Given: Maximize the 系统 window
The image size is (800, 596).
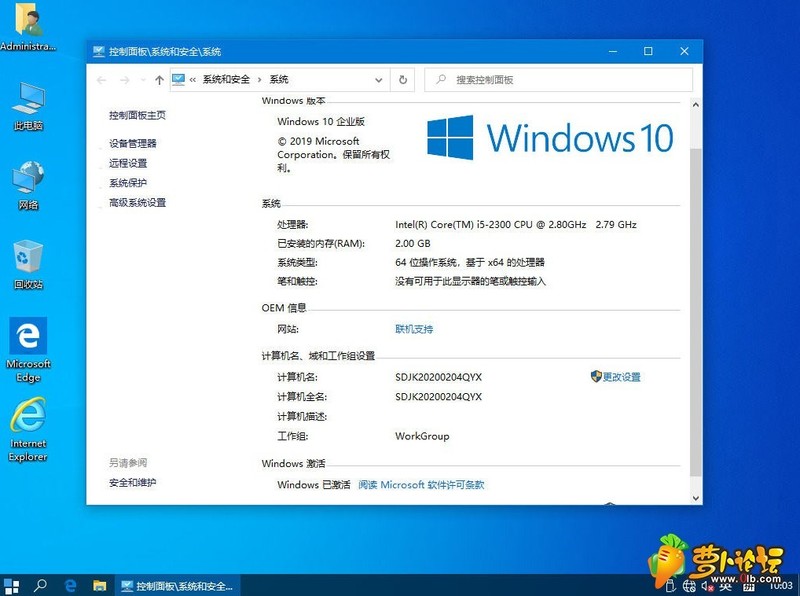Looking at the screenshot, I should [x=648, y=51].
